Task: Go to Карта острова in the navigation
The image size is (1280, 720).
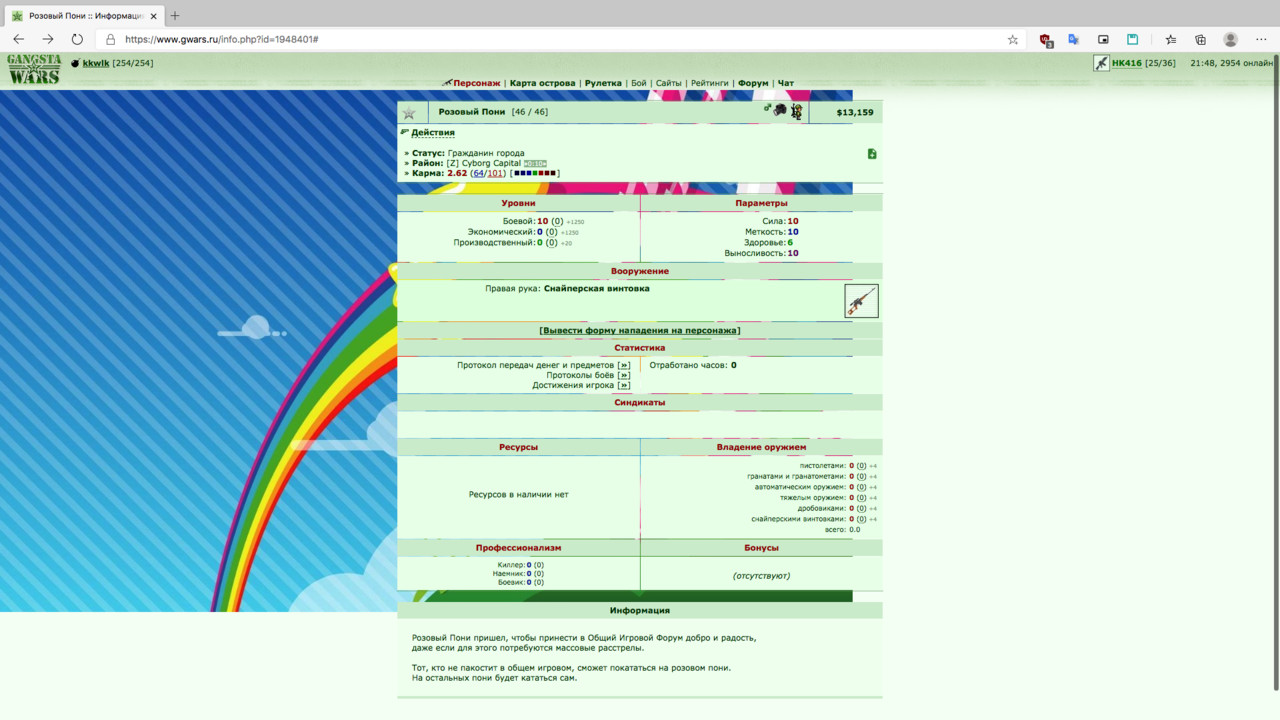Action: [x=542, y=83]
